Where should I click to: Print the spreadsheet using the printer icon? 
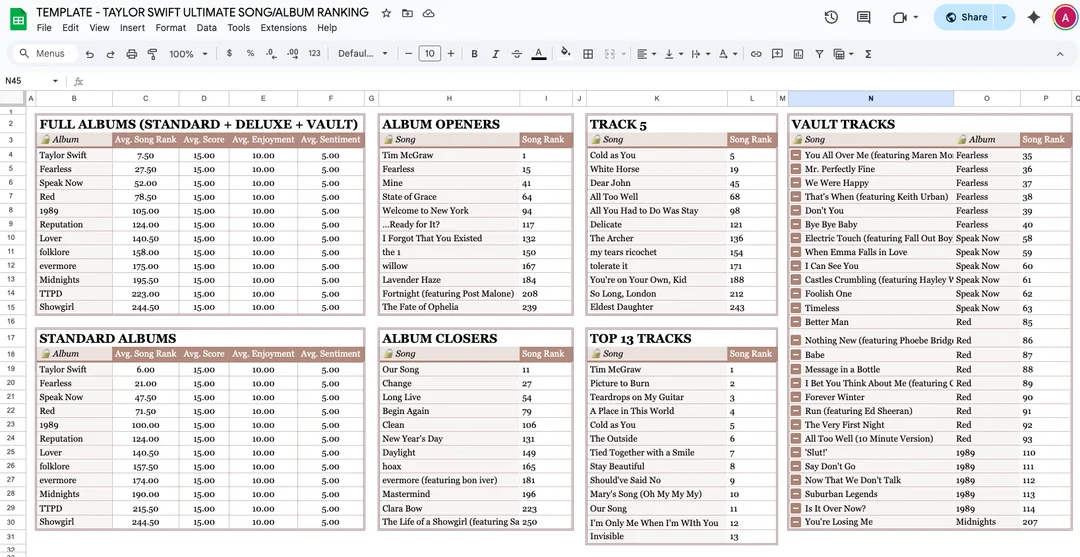131,54
